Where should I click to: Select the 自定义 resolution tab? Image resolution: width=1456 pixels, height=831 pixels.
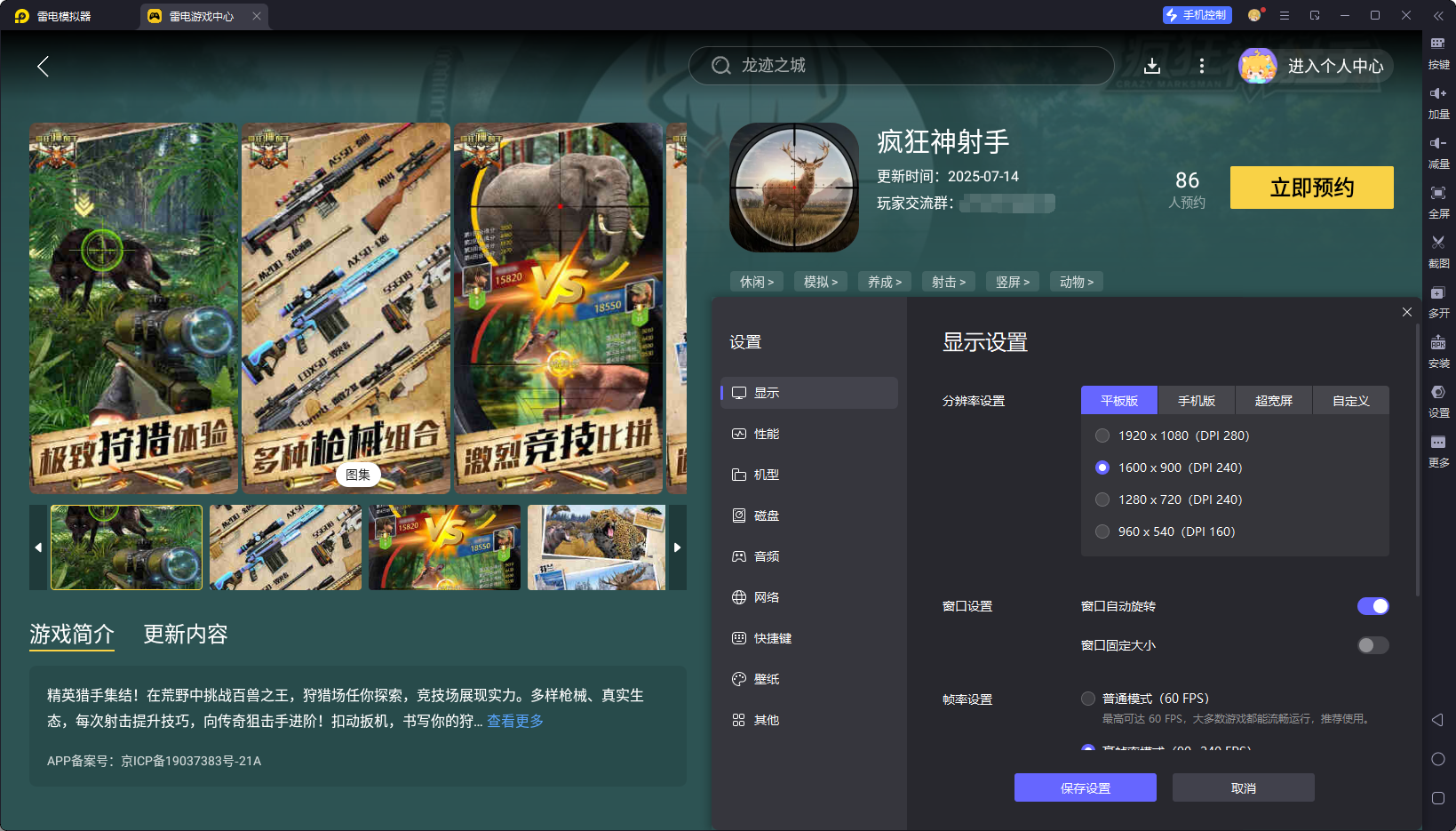1351,401
